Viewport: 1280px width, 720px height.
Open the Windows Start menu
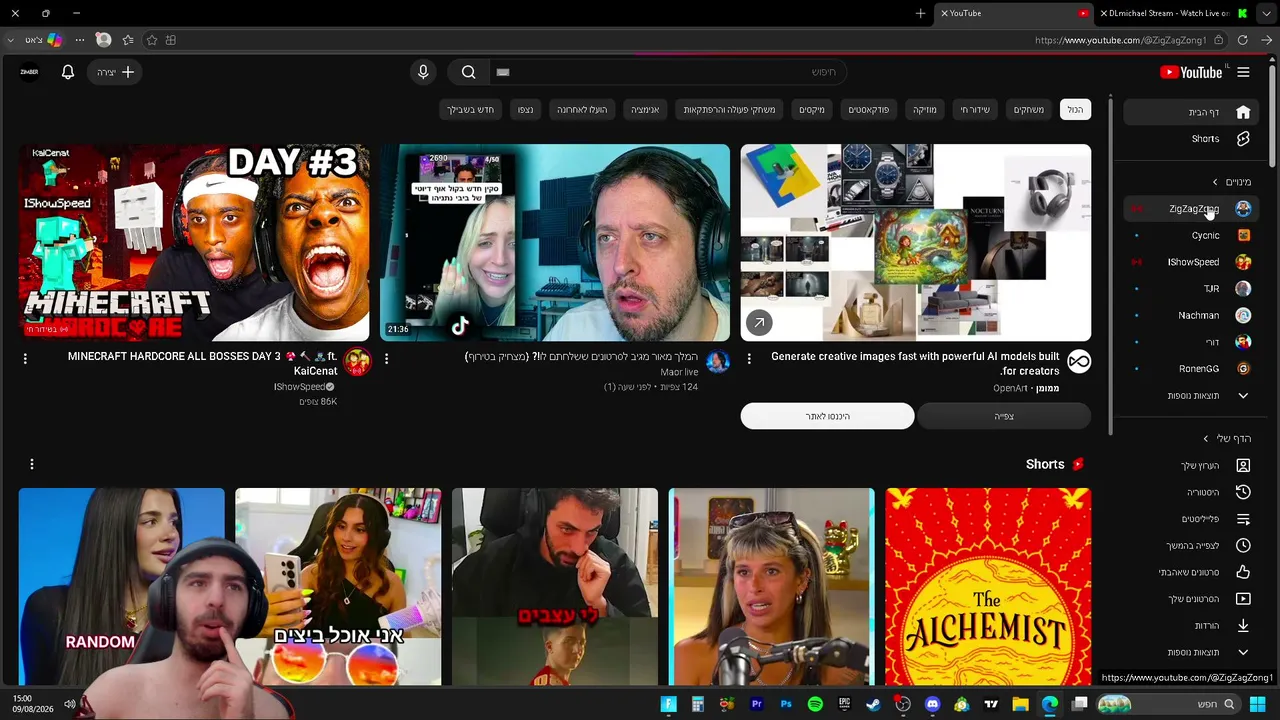(x=1258, y=704)
